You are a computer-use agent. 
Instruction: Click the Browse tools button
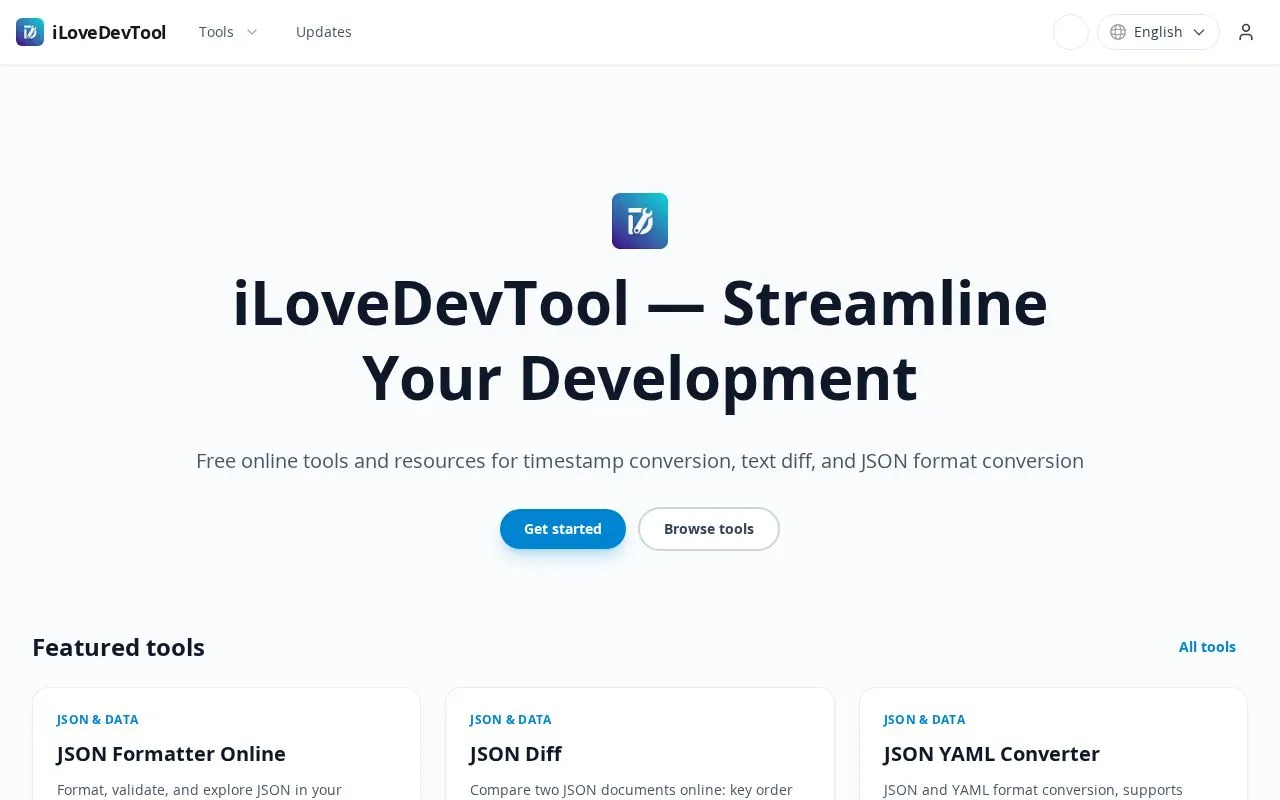(x=709, y=529)
